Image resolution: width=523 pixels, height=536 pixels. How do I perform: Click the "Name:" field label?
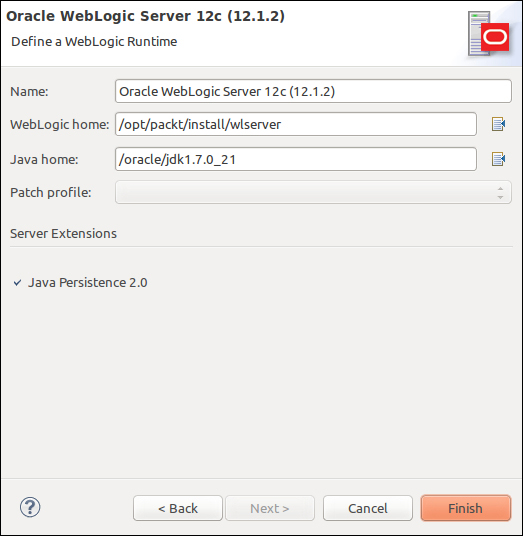point(29,92)
